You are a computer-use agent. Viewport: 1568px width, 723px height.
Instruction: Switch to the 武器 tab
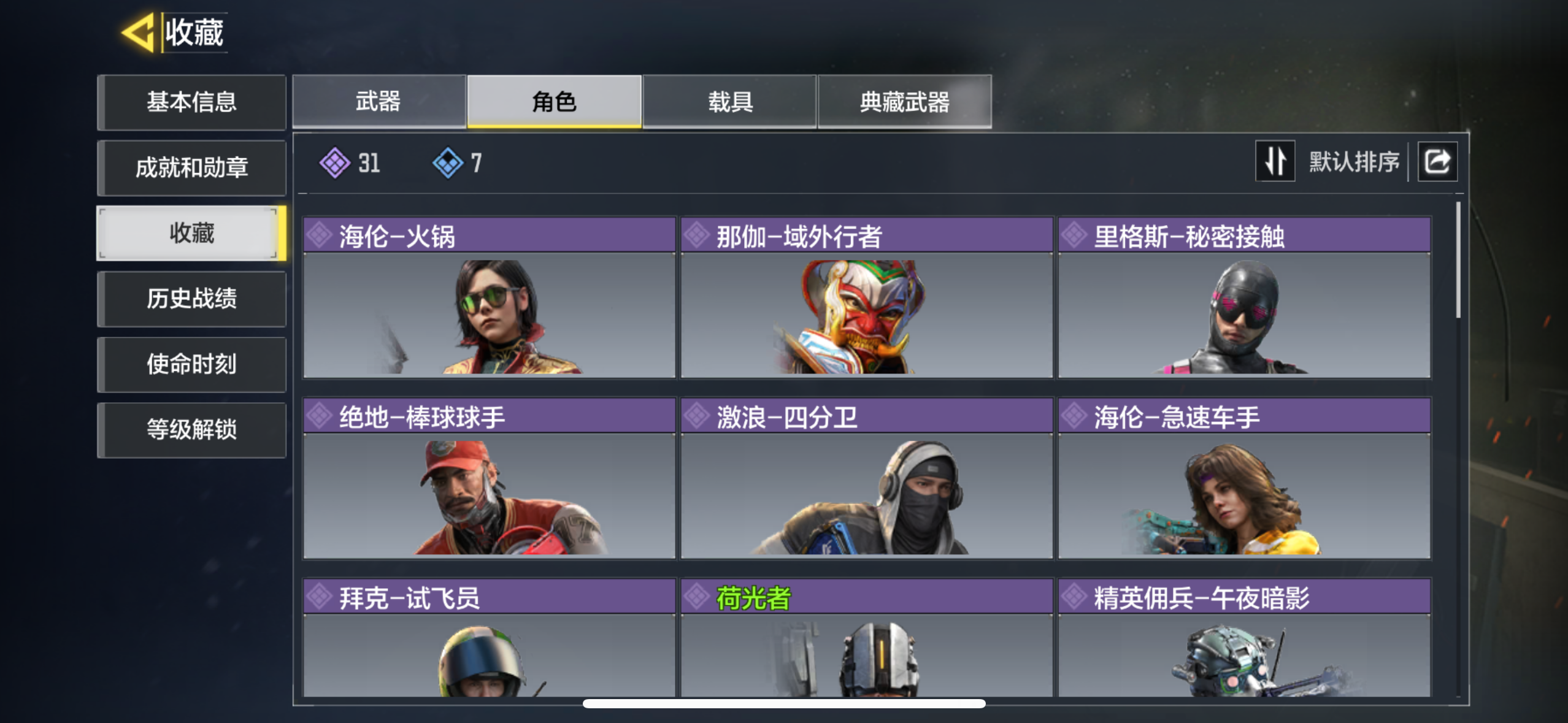click(379, 101)
